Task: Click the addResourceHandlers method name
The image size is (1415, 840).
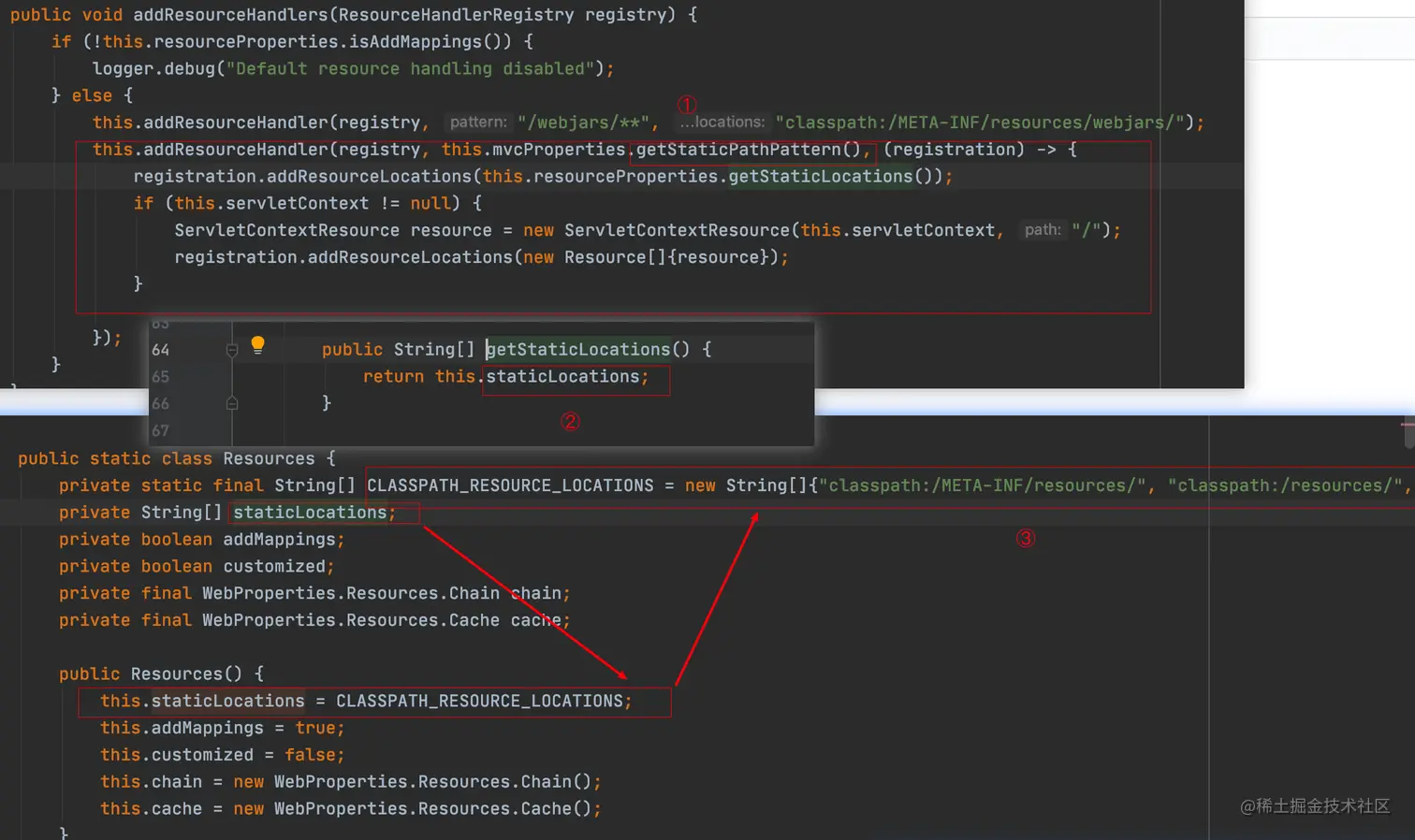Action: pyautogui.click(x=230, y=15)
